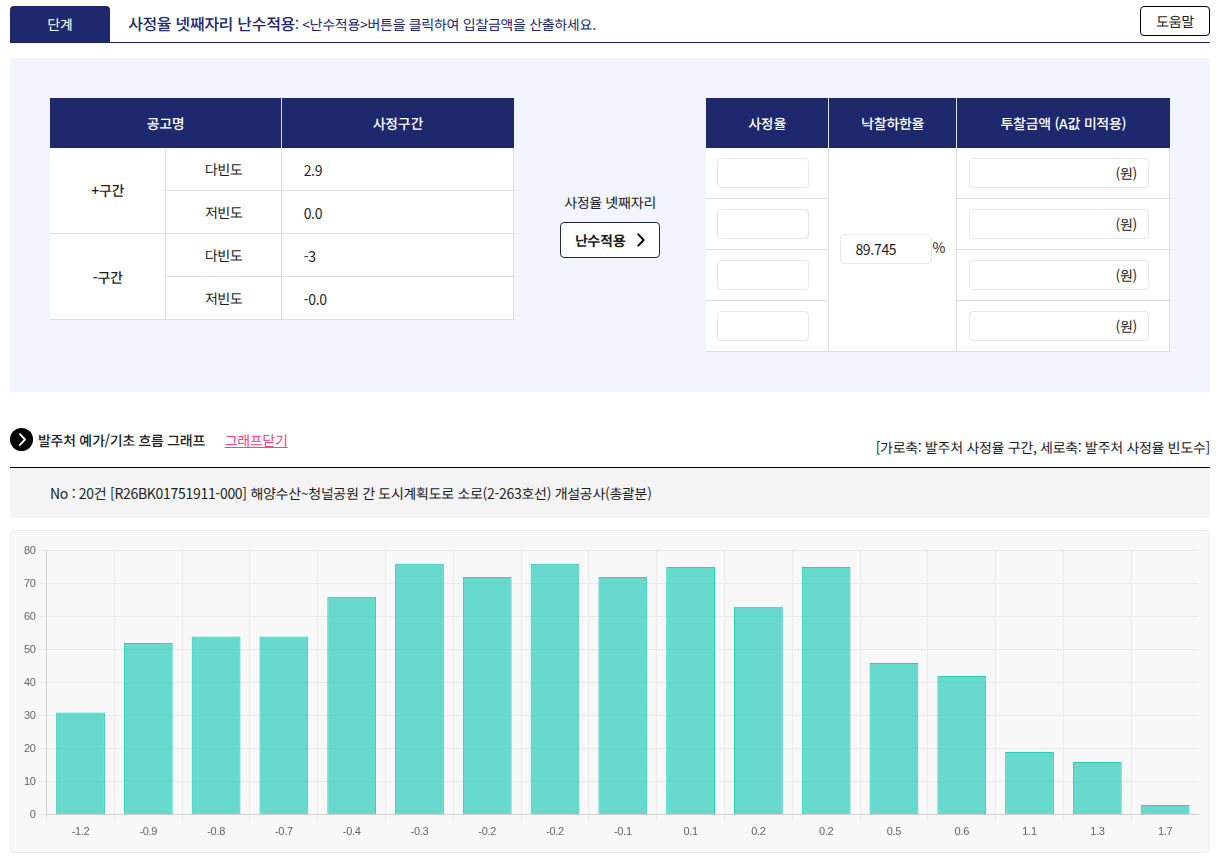Screen dimensions: 1220x860
Task: Click the 낙찰하한율 column header
Action: pos(893,123)
